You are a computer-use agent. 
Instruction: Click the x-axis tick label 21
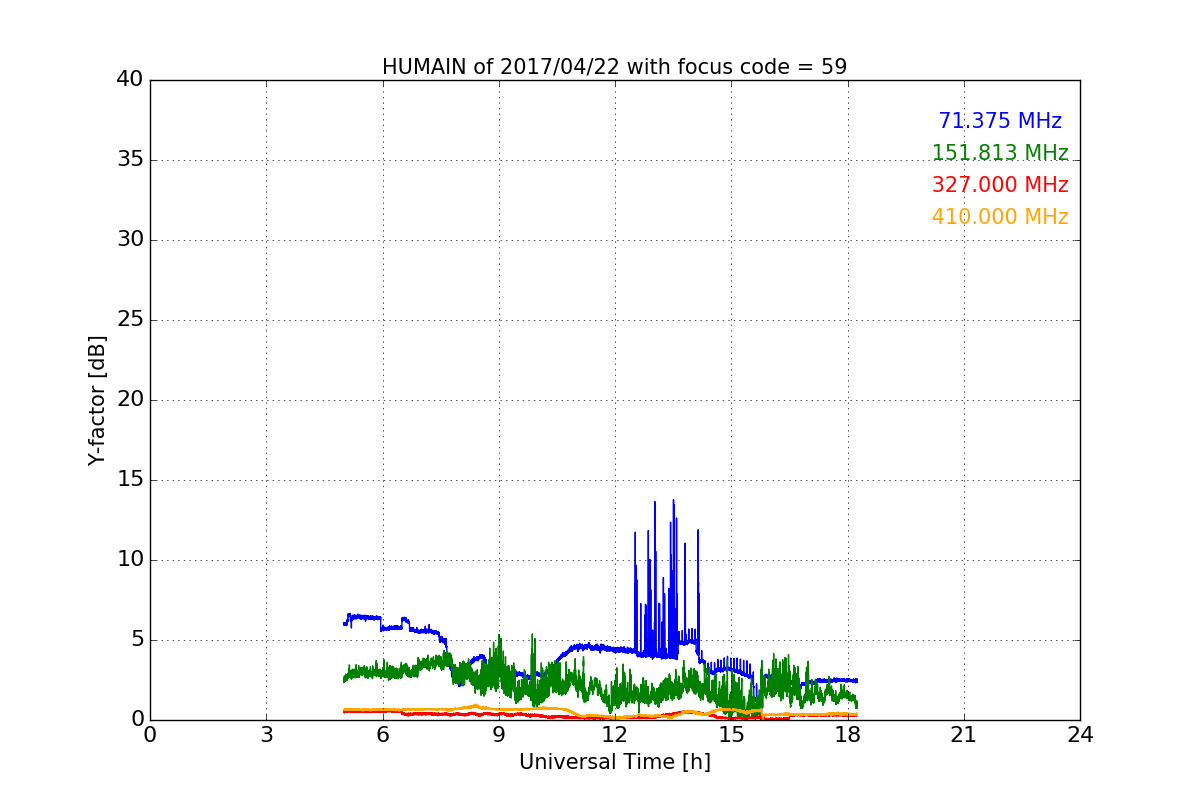964,735
